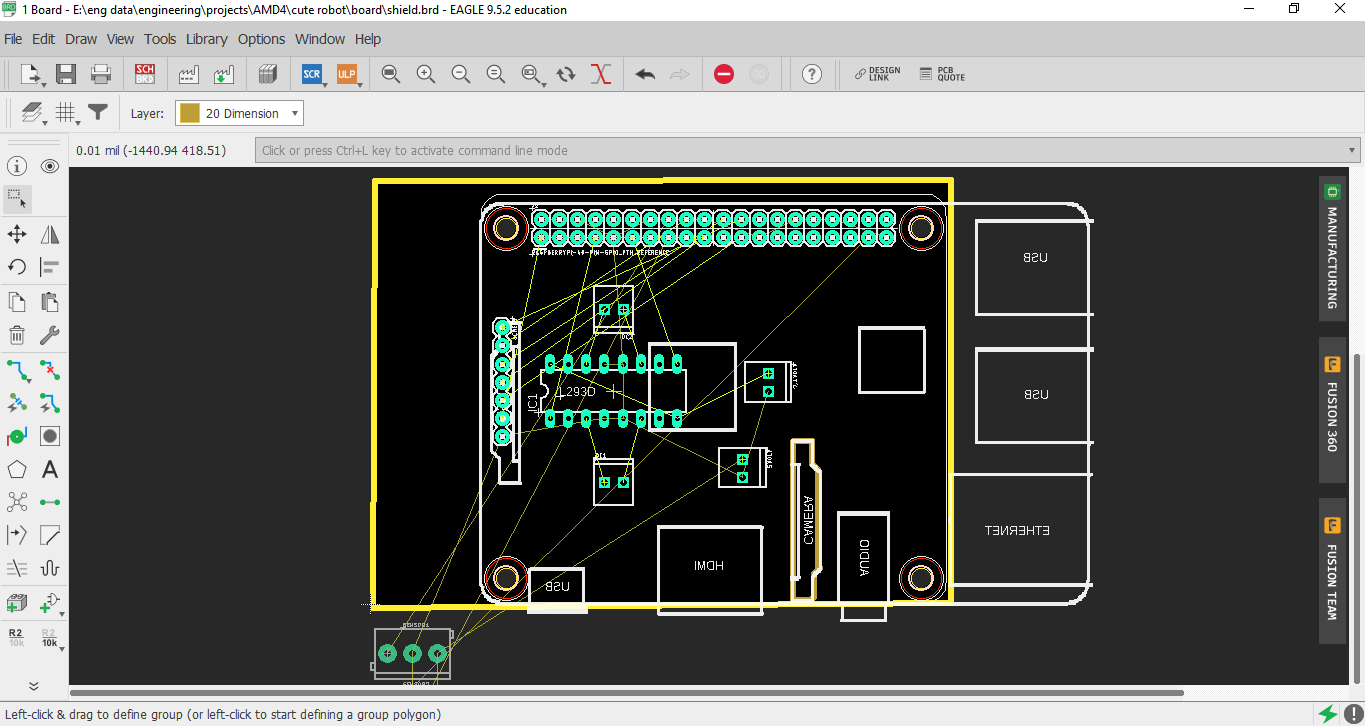
Task: Select the Polygon tool
Action: [17, 469]
